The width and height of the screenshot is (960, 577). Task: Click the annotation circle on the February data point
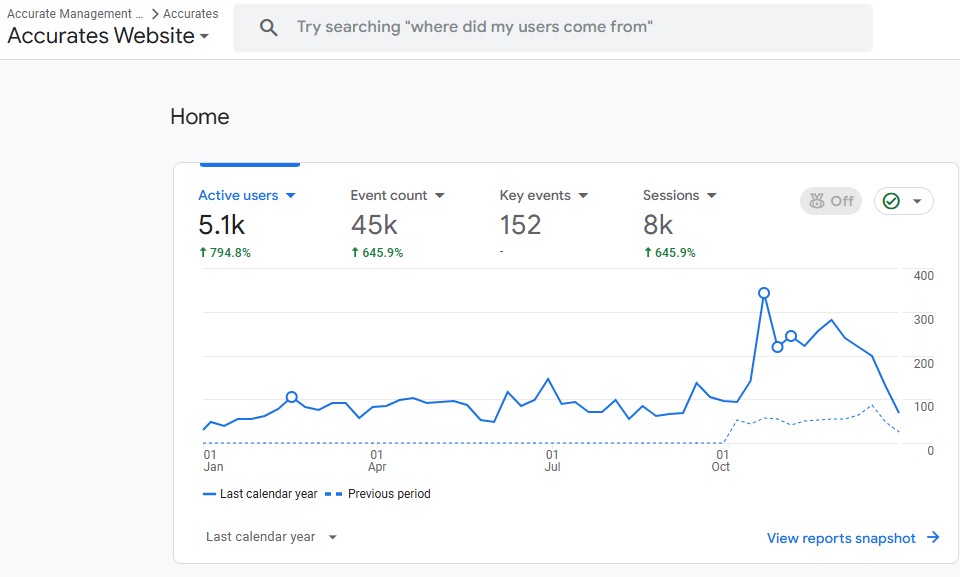pyautogui.click(x=292, y=397)
